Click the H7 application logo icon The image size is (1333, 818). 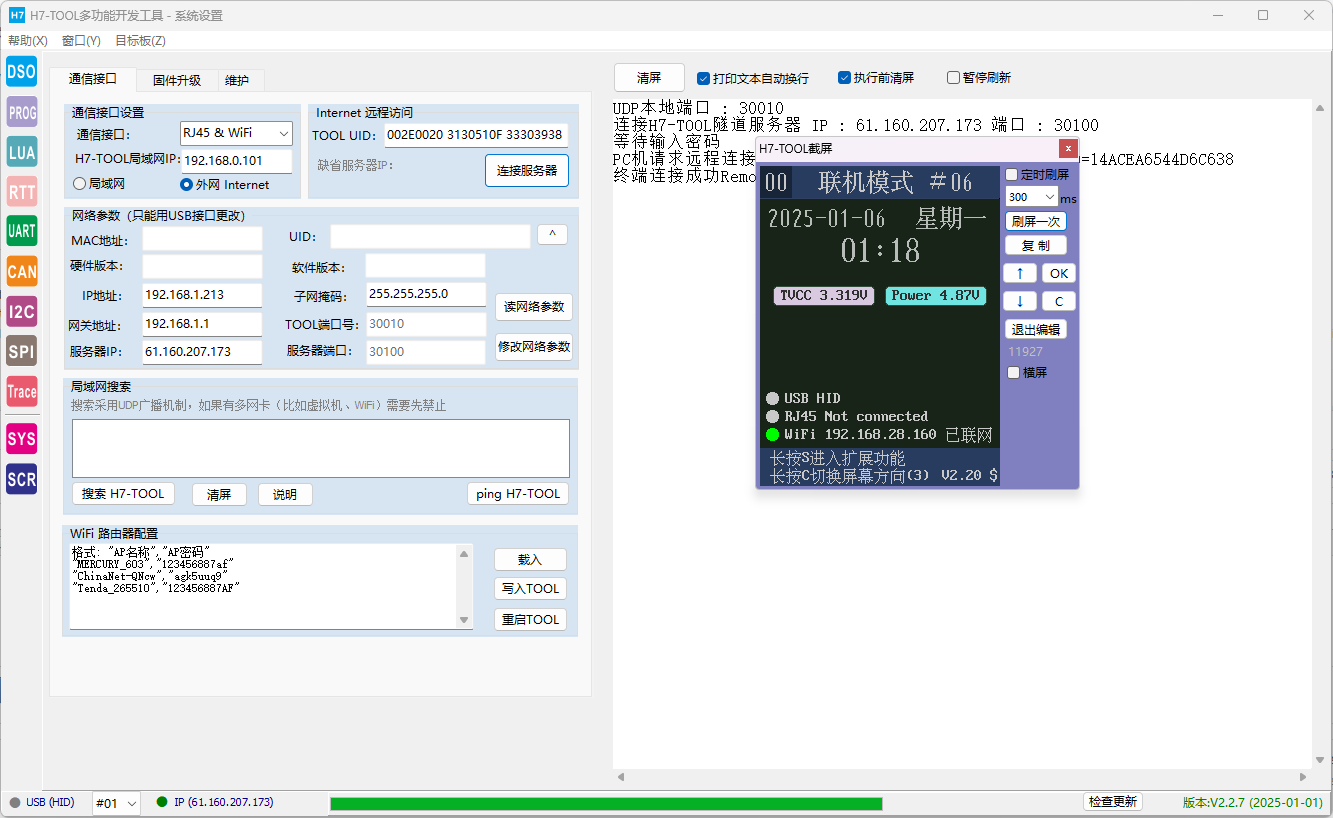point(16,15)
